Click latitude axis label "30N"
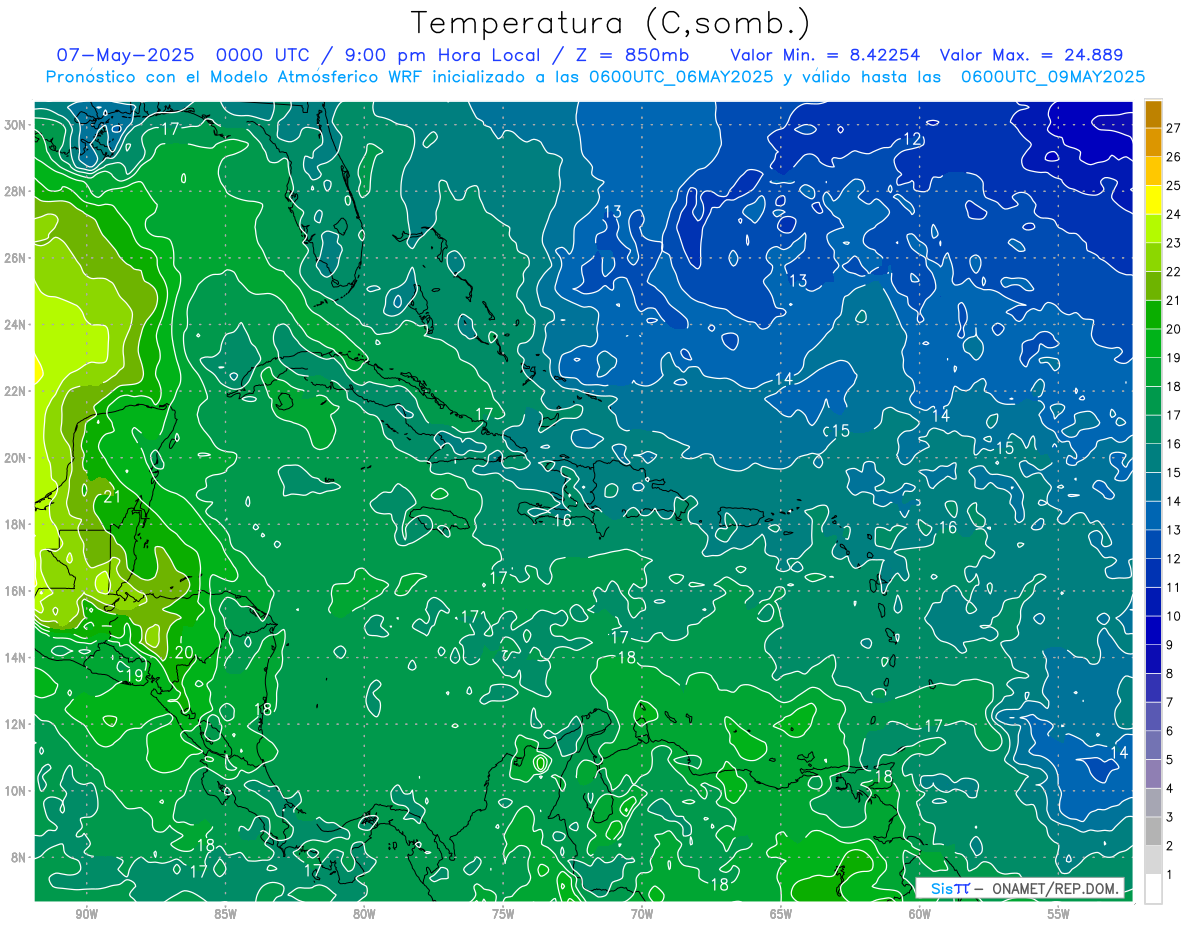Viewport: 1200px width, 927px height. click(x=15, y=125)
